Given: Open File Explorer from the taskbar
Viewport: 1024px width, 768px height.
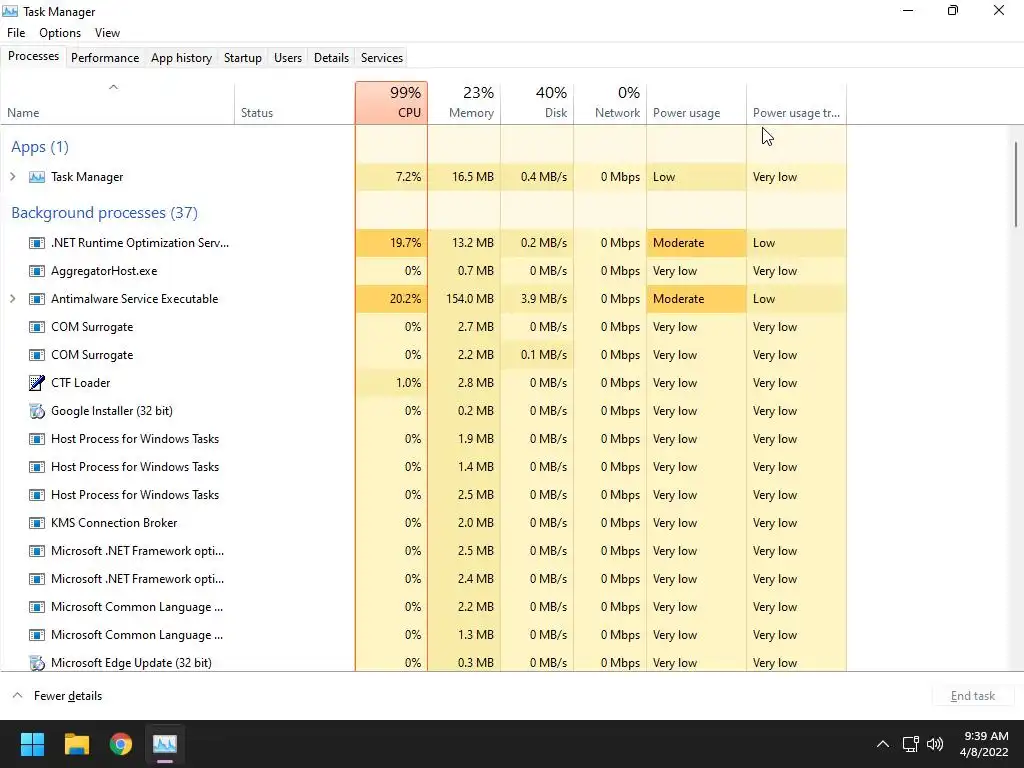Looking at the screenshot, I should 76,744.
